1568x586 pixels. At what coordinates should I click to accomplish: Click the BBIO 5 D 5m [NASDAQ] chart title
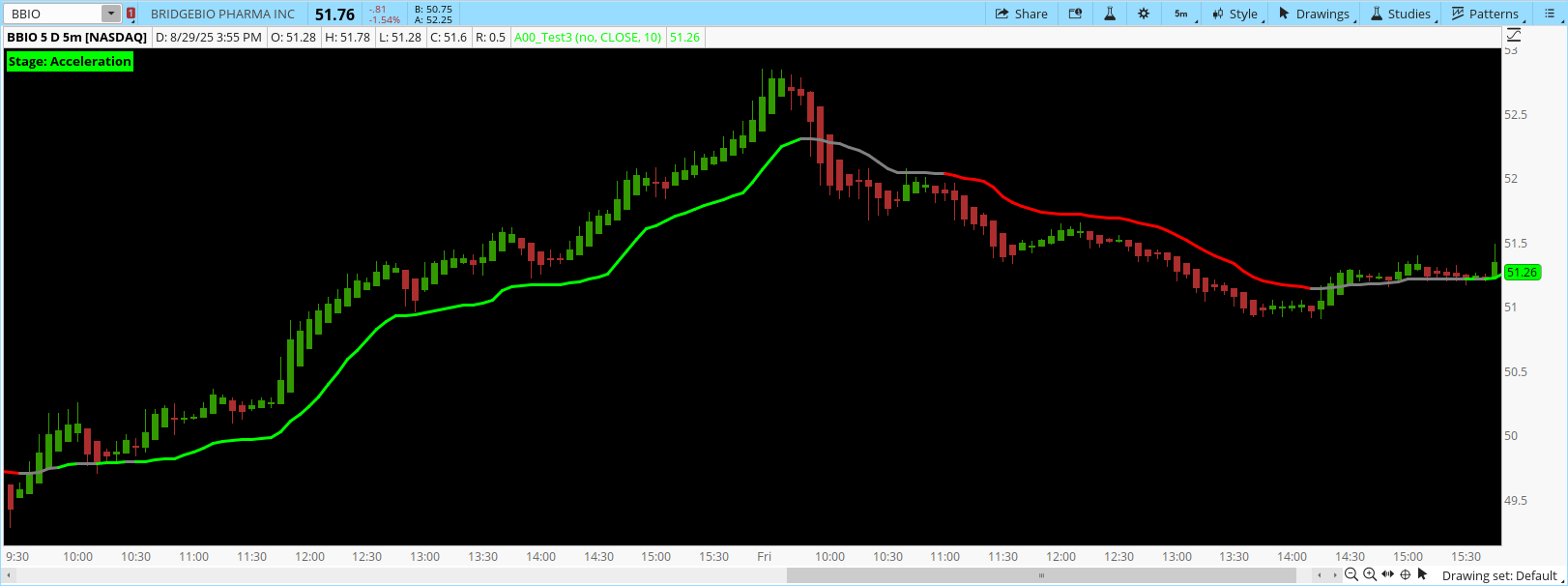pos(77,37)
